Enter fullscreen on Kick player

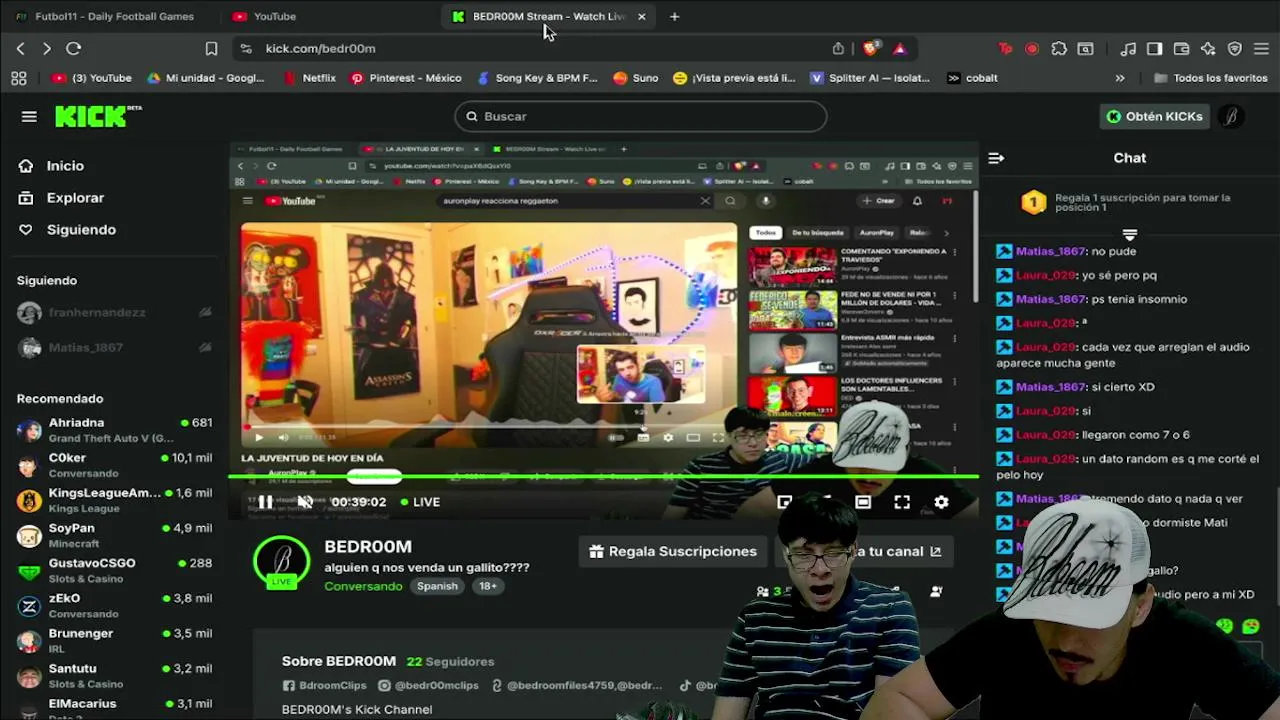tap(902, 502)
